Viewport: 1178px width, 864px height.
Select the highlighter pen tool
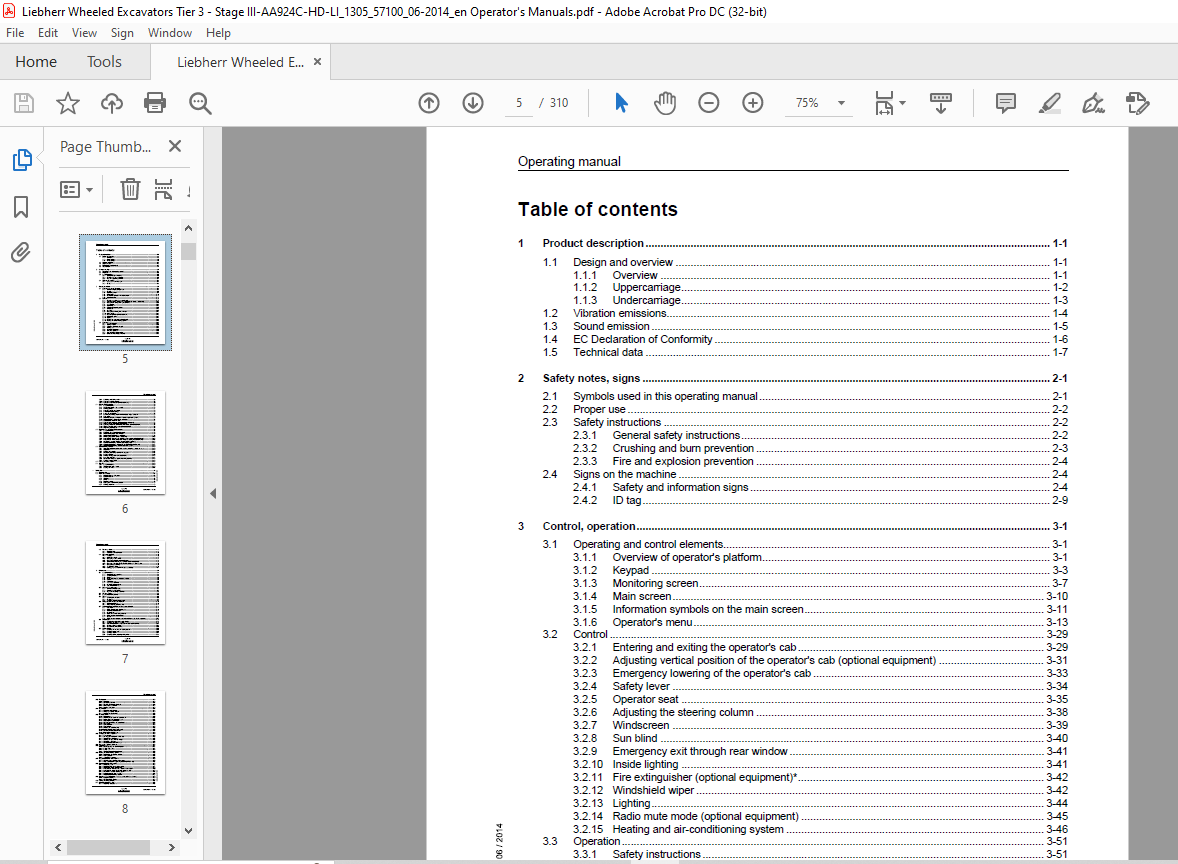(1050, 103)
